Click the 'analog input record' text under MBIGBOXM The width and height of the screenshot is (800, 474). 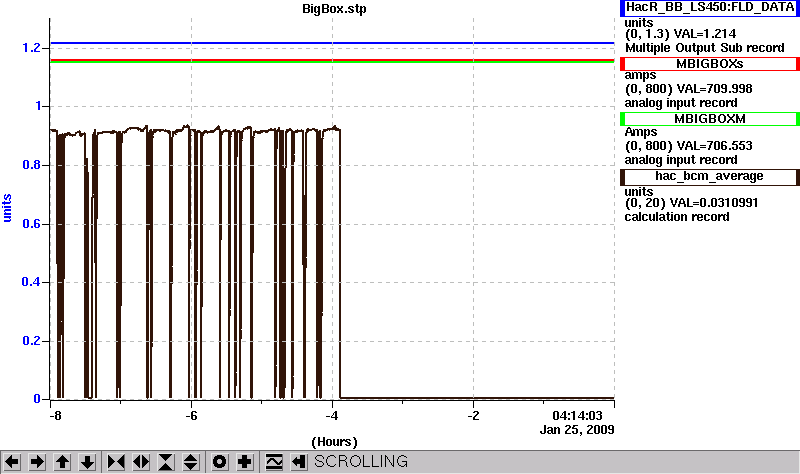(x=681, y=160)
